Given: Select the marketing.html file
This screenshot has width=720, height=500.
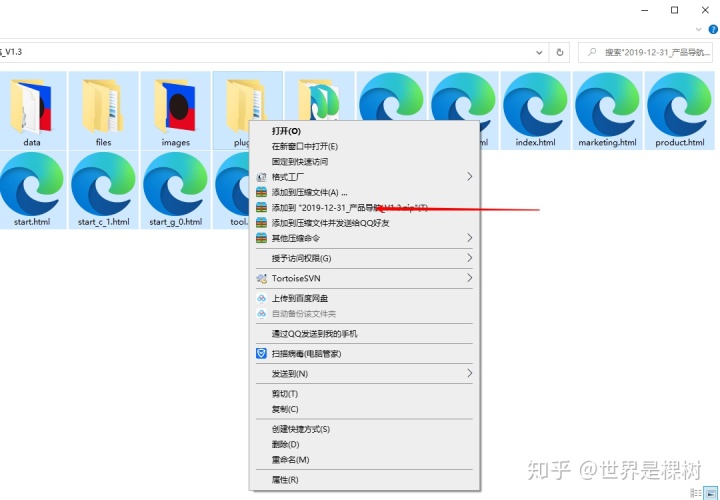Looking at the screenshot, I should pos(607,111).
